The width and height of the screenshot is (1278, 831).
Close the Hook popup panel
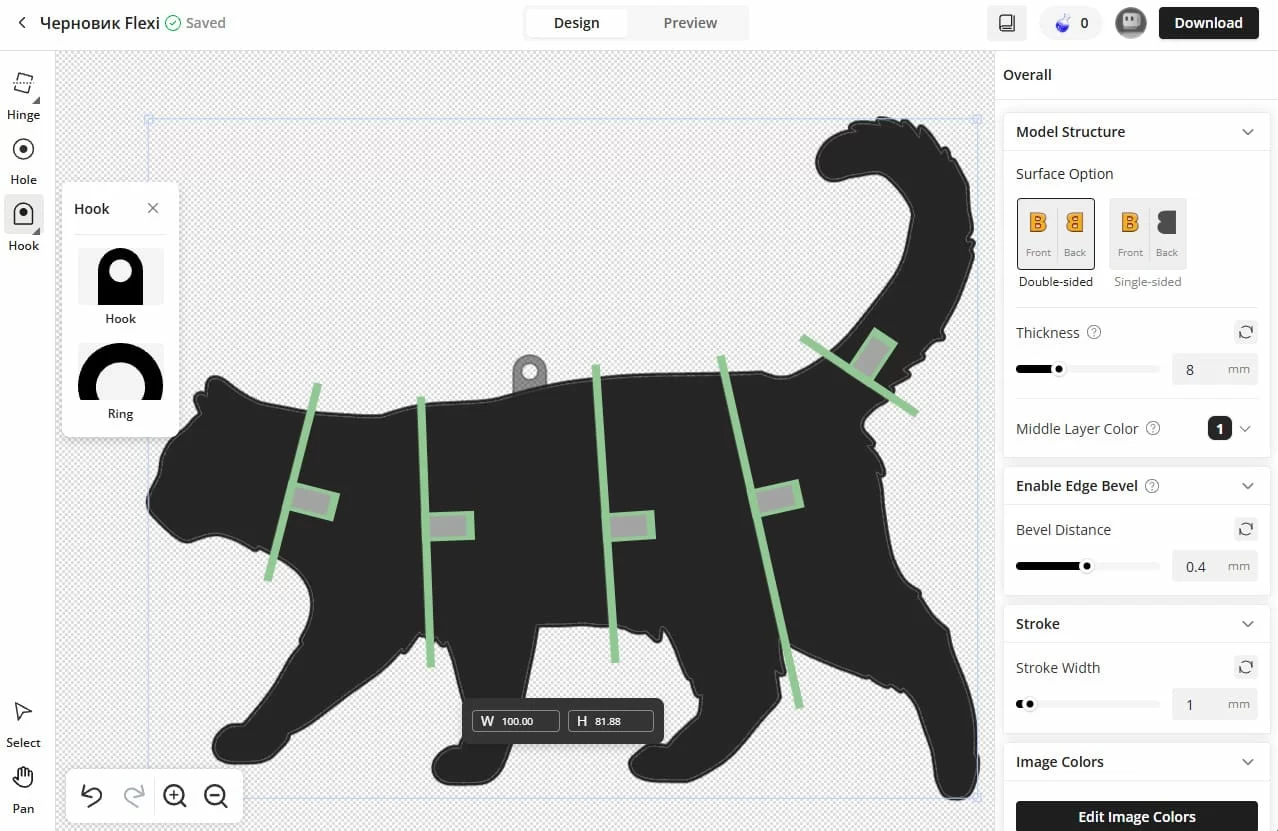[153, 208]
